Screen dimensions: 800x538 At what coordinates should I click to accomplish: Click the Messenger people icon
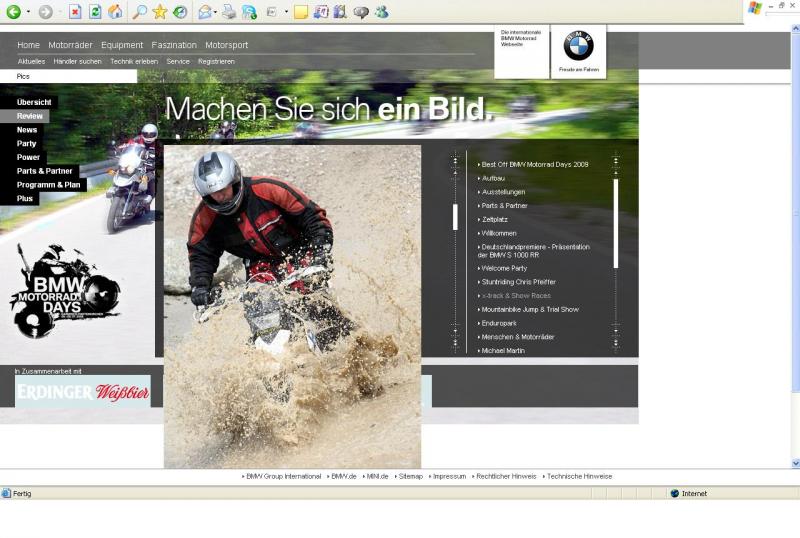click(x=382, y=12)
